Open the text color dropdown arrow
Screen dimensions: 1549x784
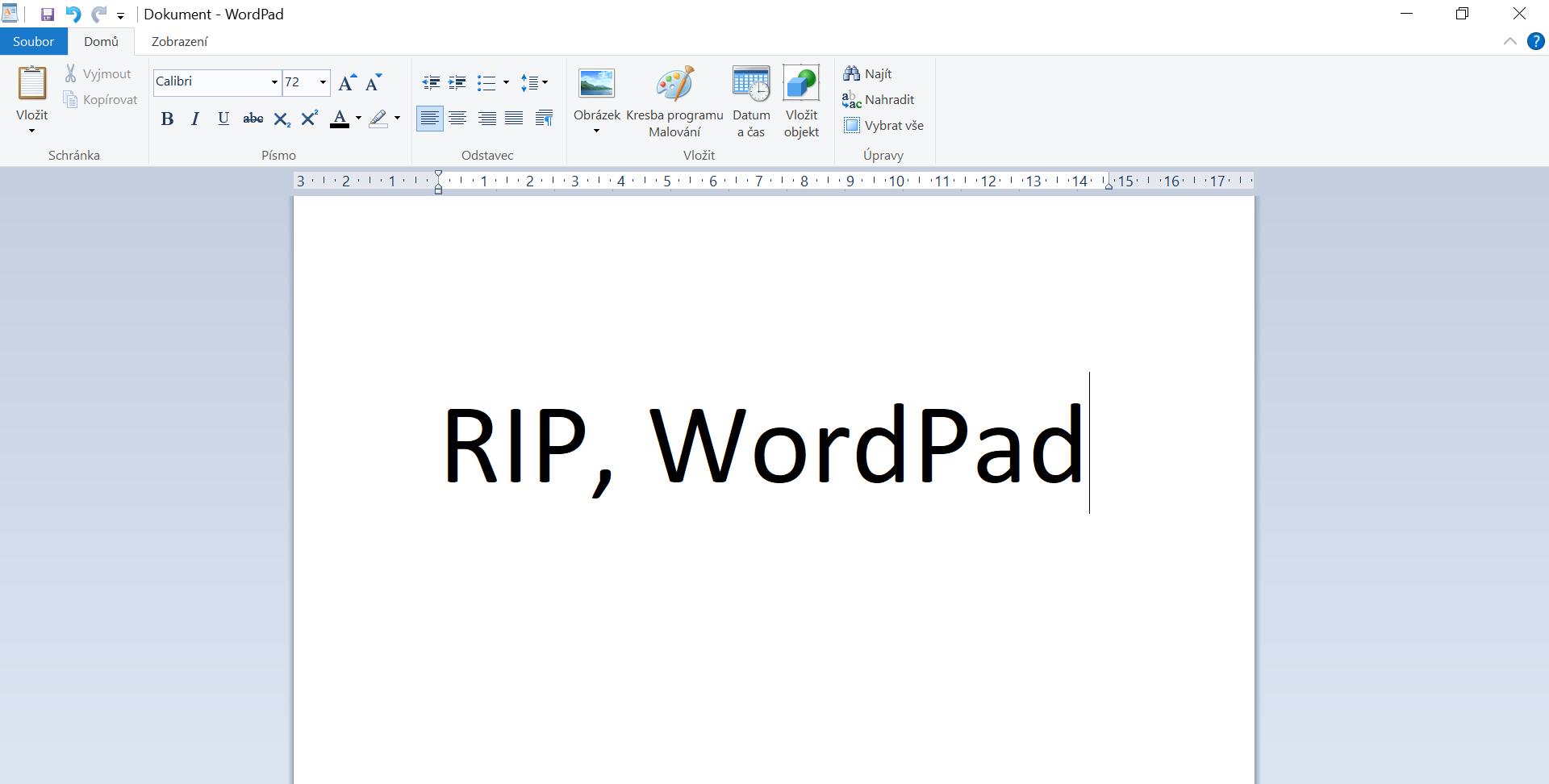click(x=357, y=118)
